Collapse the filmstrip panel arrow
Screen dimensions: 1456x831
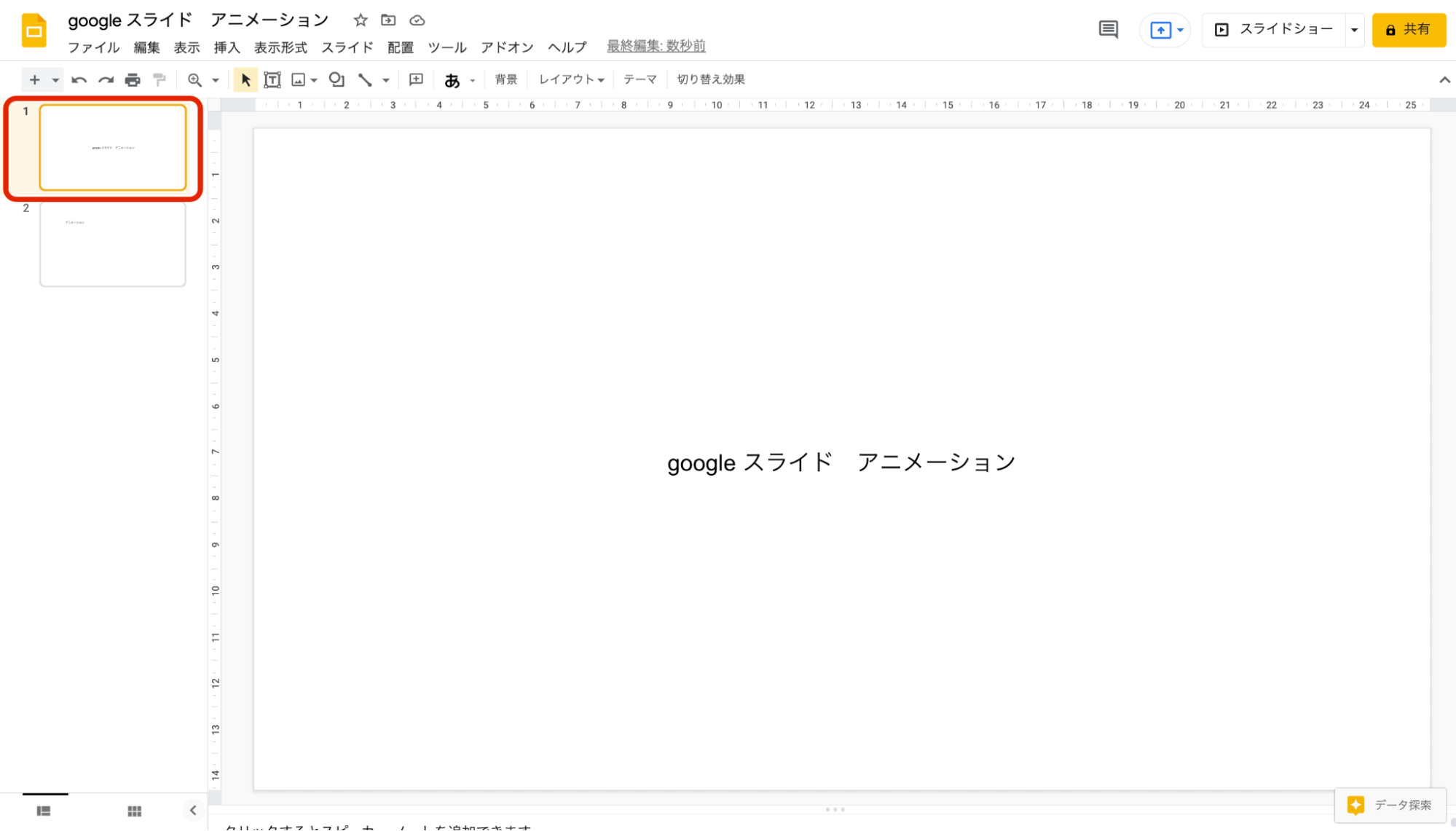coord(193,810)
